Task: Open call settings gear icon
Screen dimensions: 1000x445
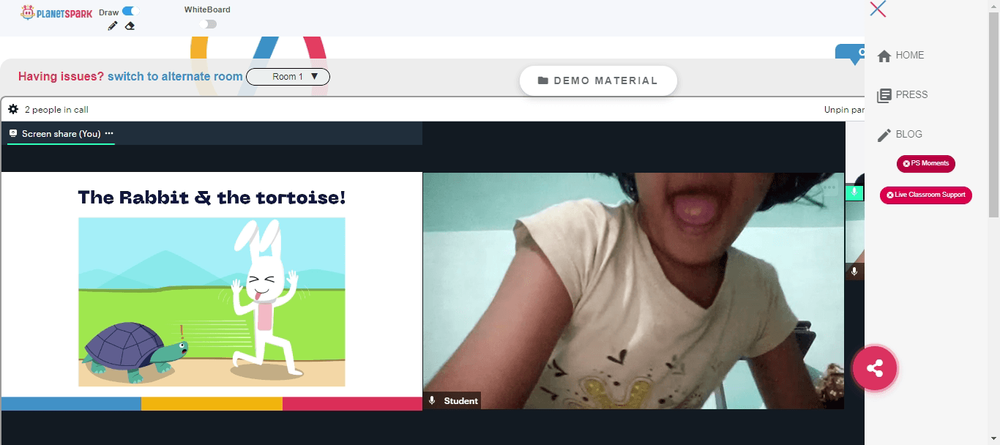Action: coord(13,110)
